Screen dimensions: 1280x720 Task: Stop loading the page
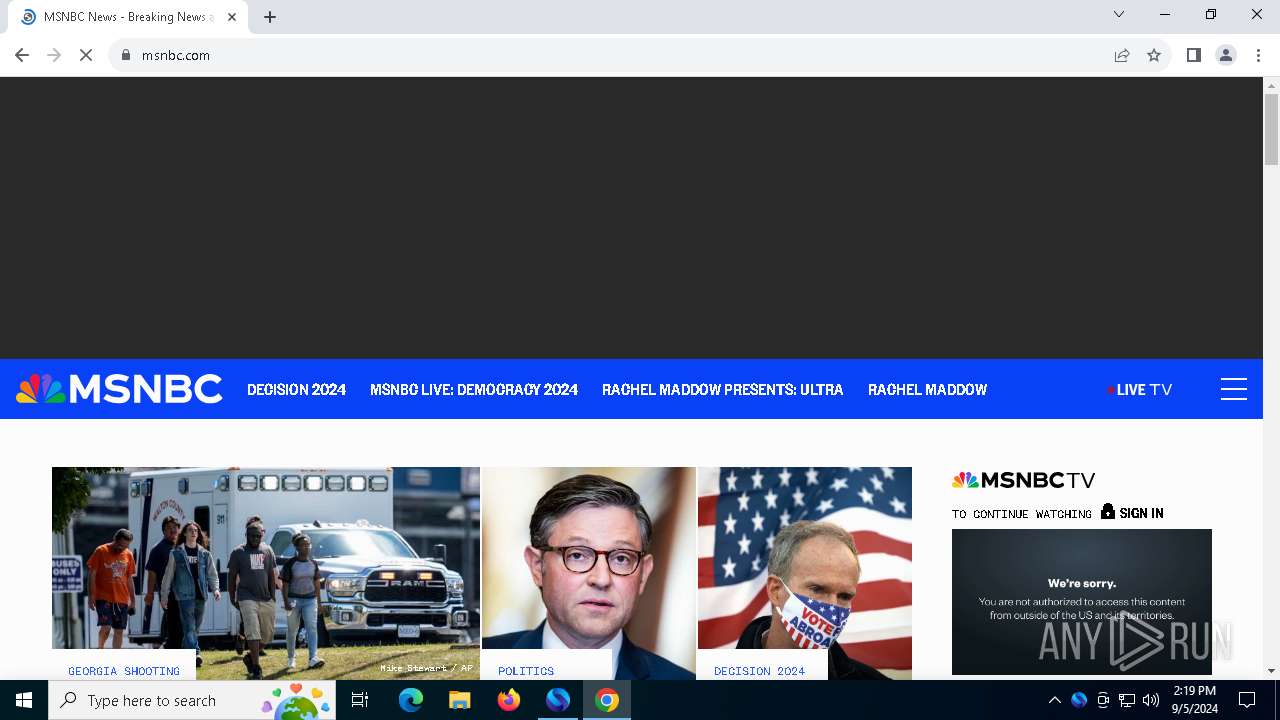[86, 55]
